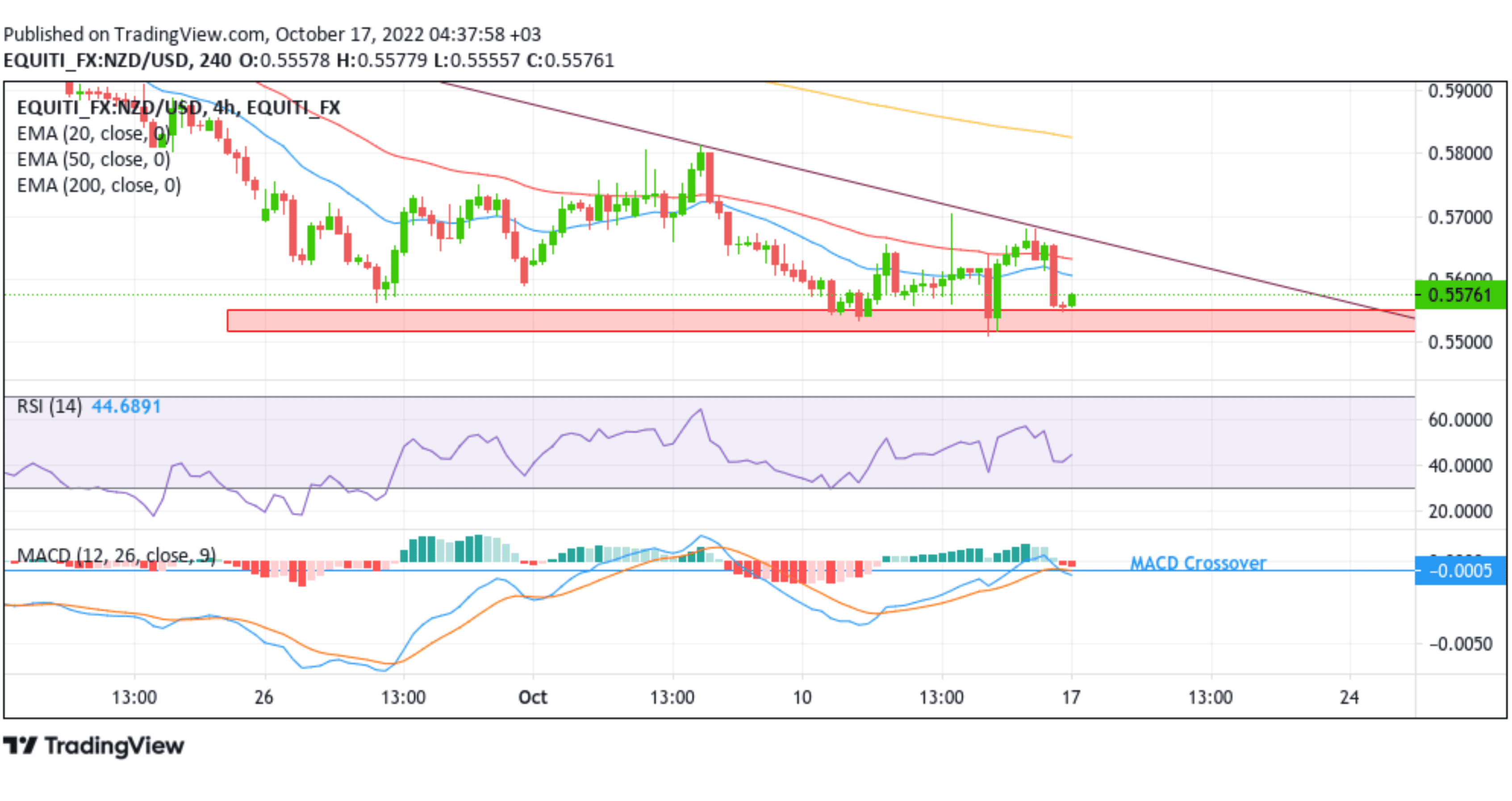Click the O:0.55578 open price value

[x=285, y=60]
